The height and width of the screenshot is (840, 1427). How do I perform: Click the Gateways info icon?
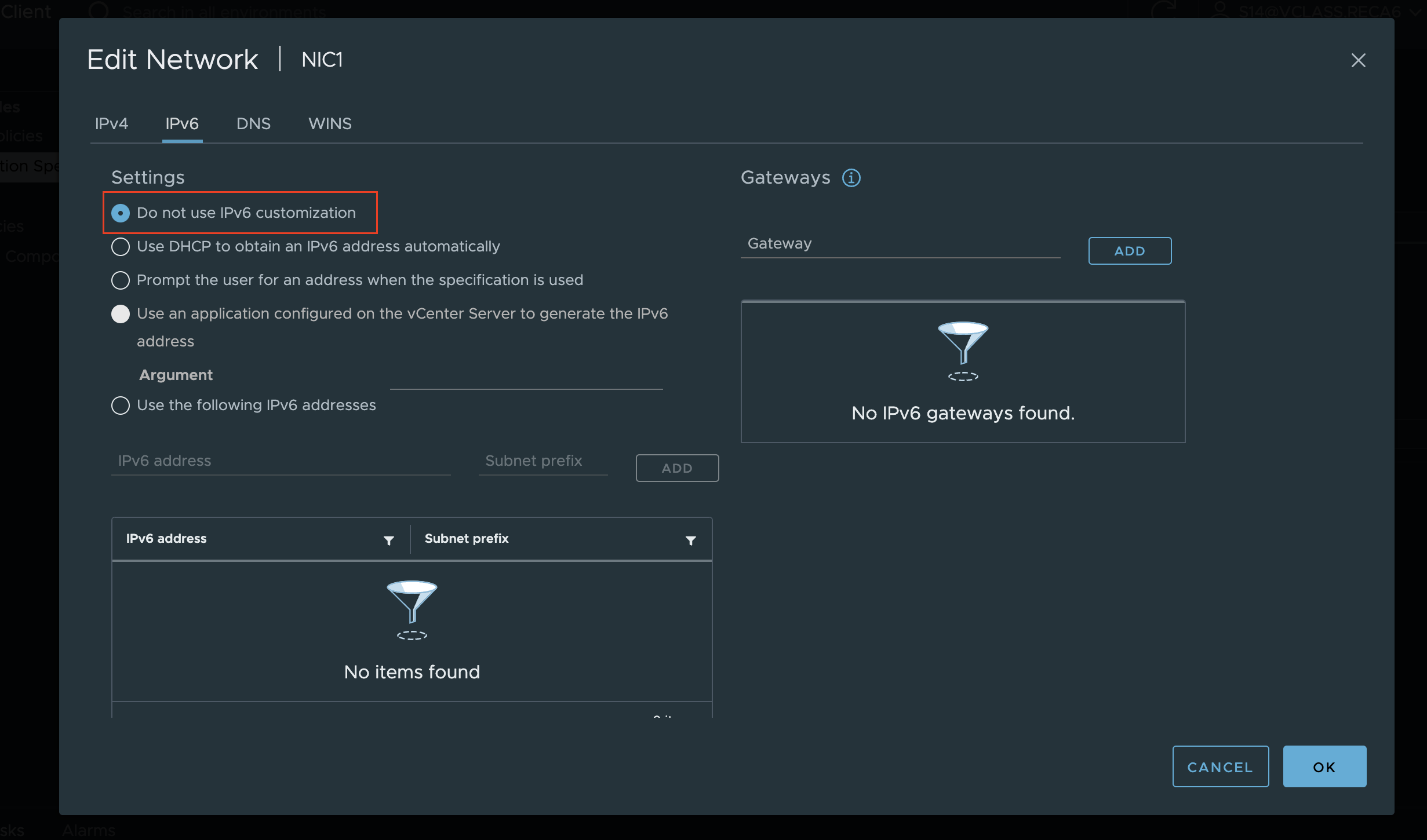[x=851, y=178]
